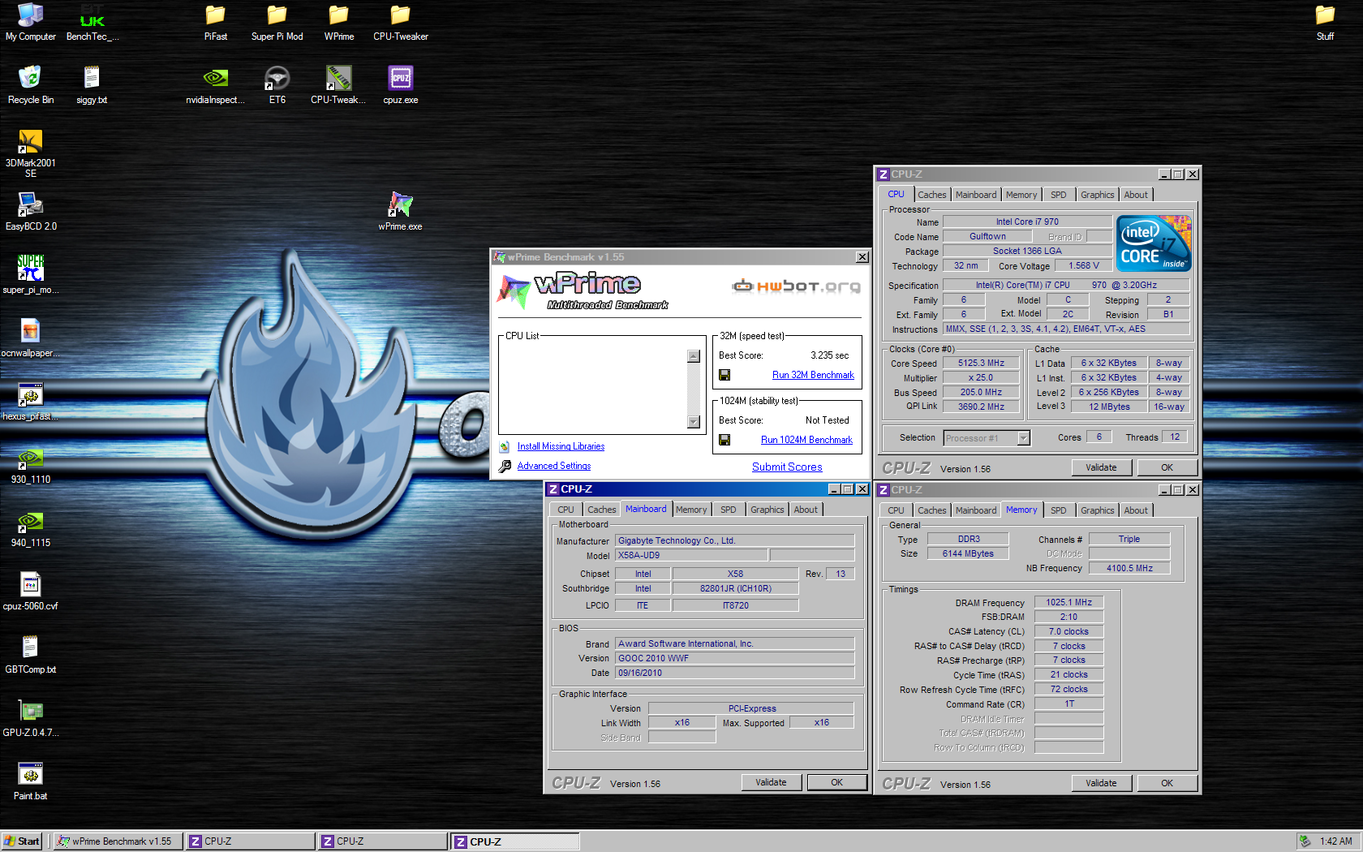Screen dimensions: 1363x852
Task: Open EasyBCD 2.0 icon
Action: (x=30, y=212)
